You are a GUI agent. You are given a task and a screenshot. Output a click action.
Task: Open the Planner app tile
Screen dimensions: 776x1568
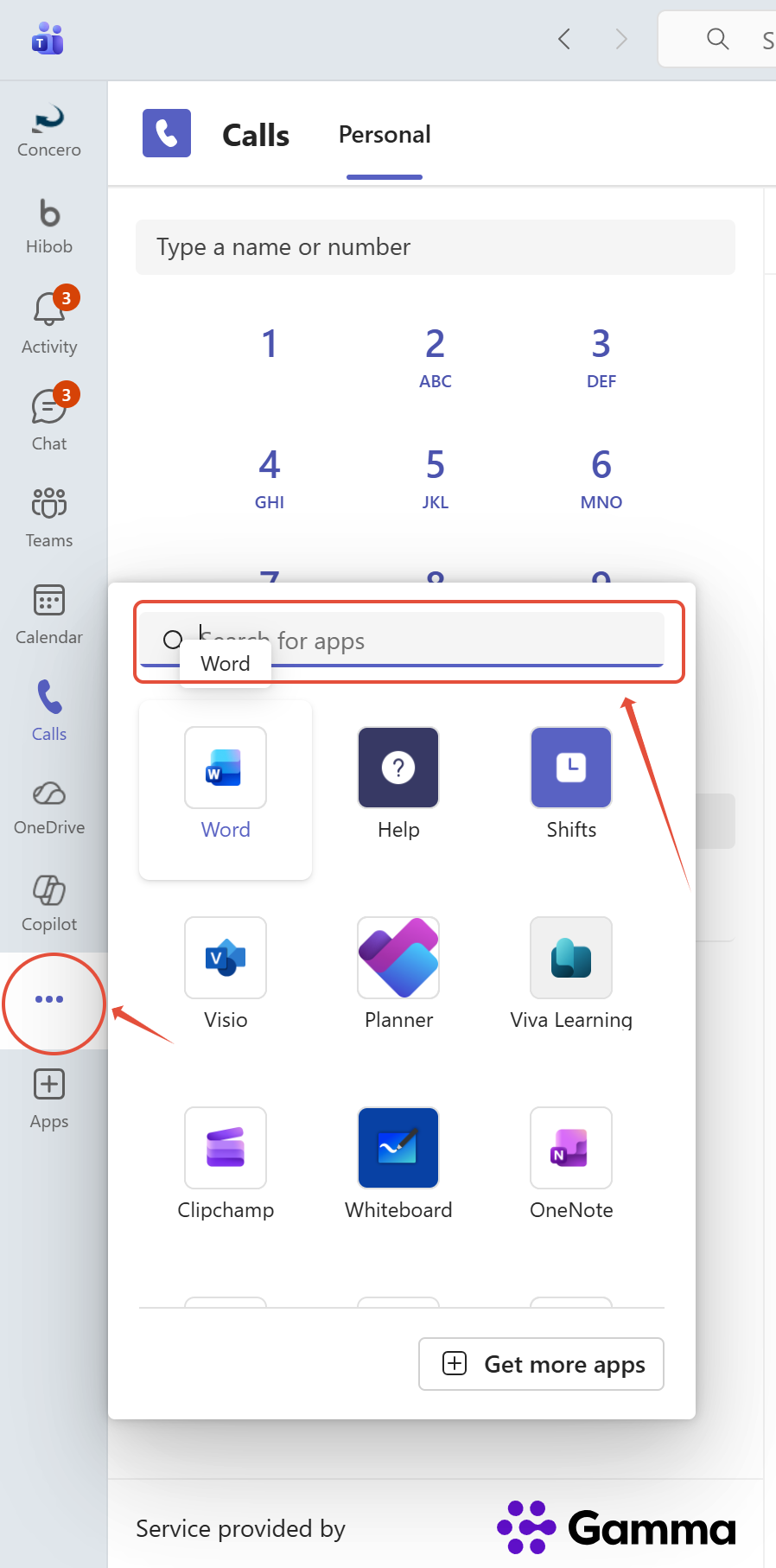coord(398,974)
